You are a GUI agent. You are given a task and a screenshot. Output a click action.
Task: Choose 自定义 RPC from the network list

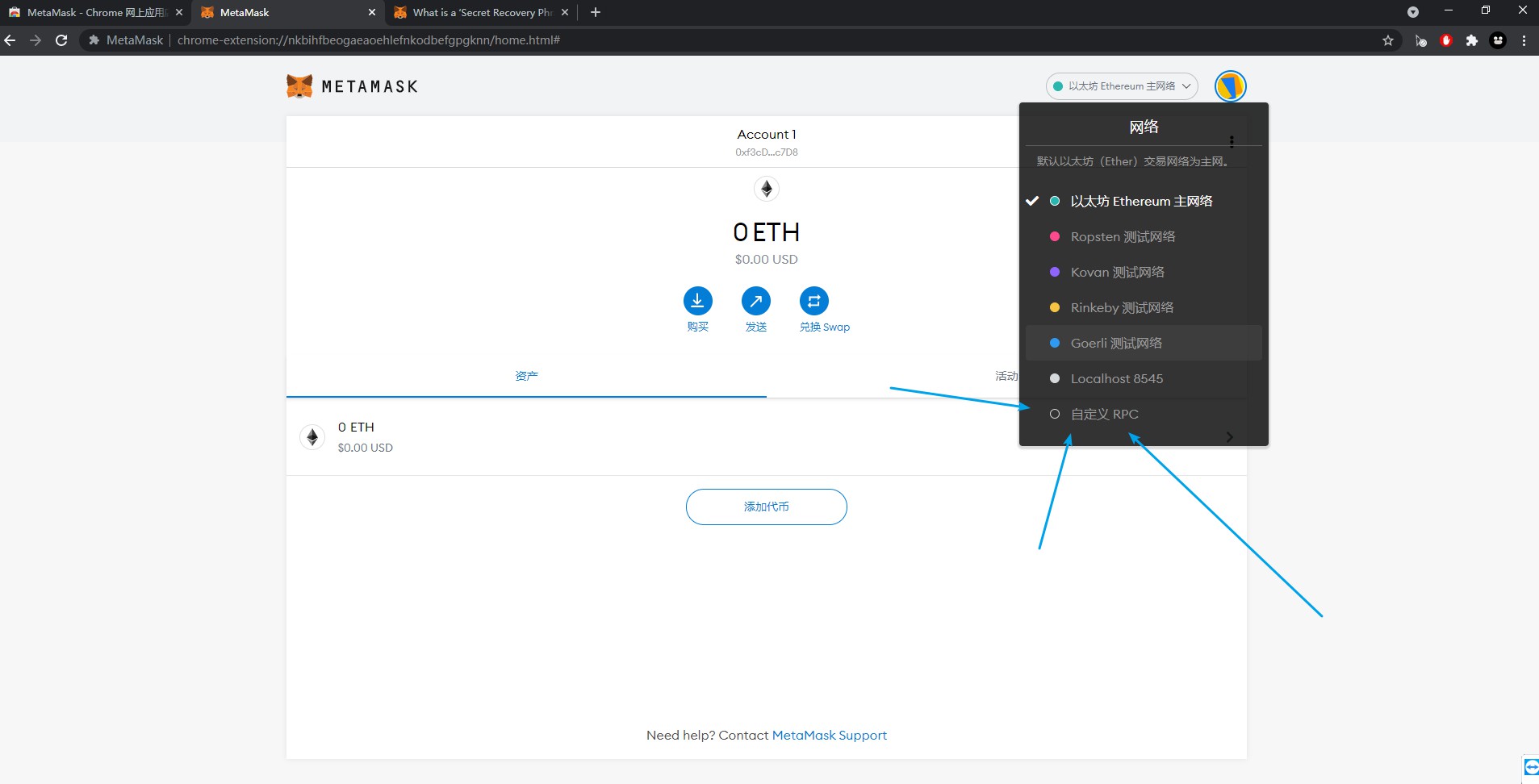click(x=1144, y=414)
